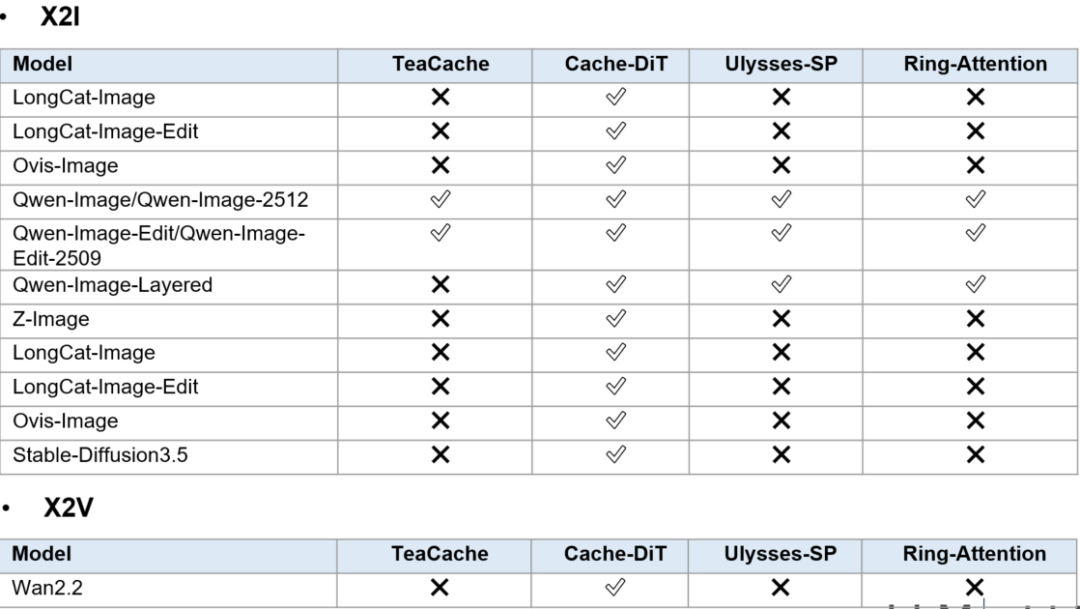The height and width of the screenshot is (609, 1080).
Task: Select the Stable-Diffusion3.5 model name cell
Action: (169, 455)
